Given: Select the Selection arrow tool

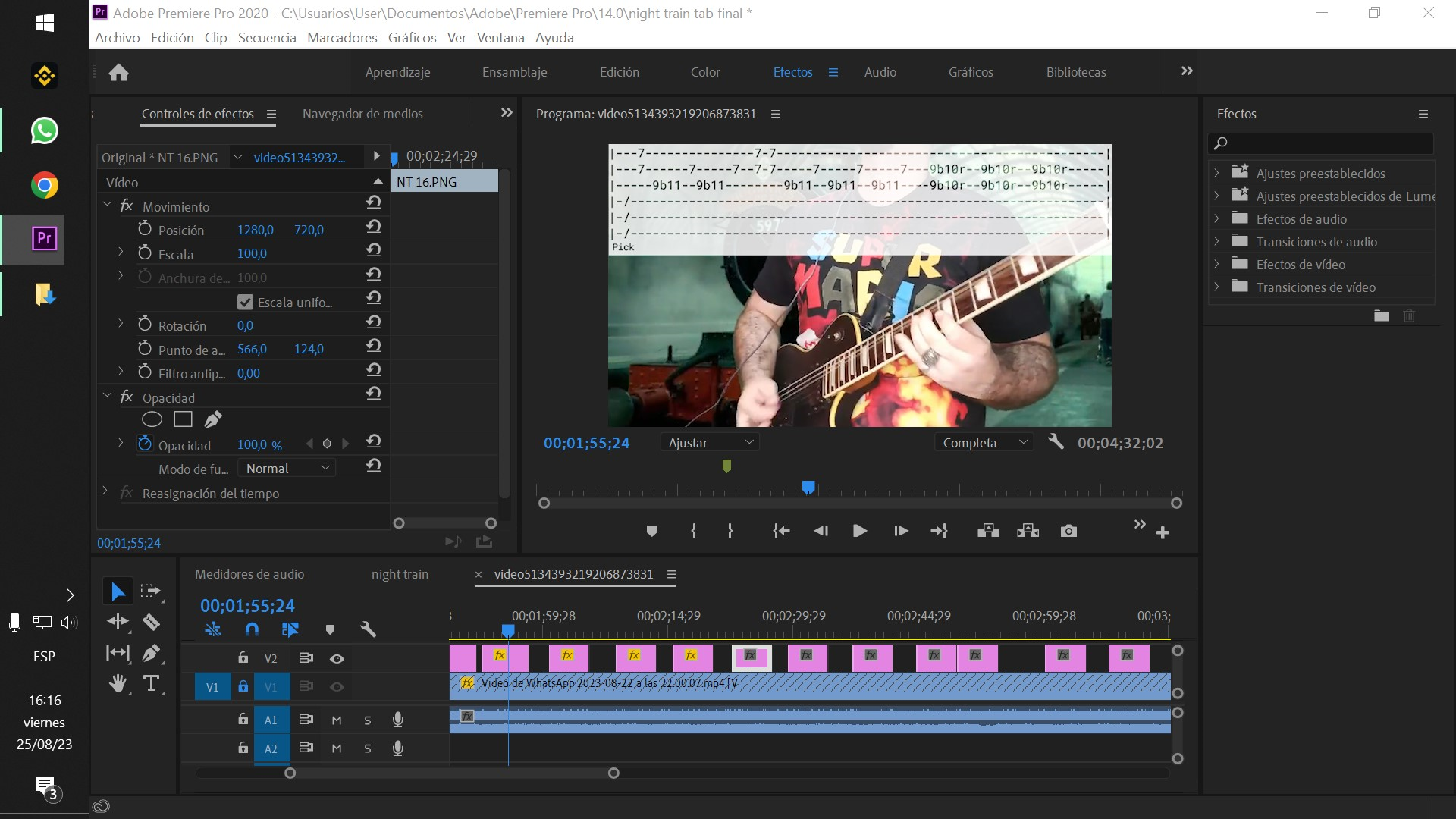Looking at the screenshot, I should (x=118, y=591).
